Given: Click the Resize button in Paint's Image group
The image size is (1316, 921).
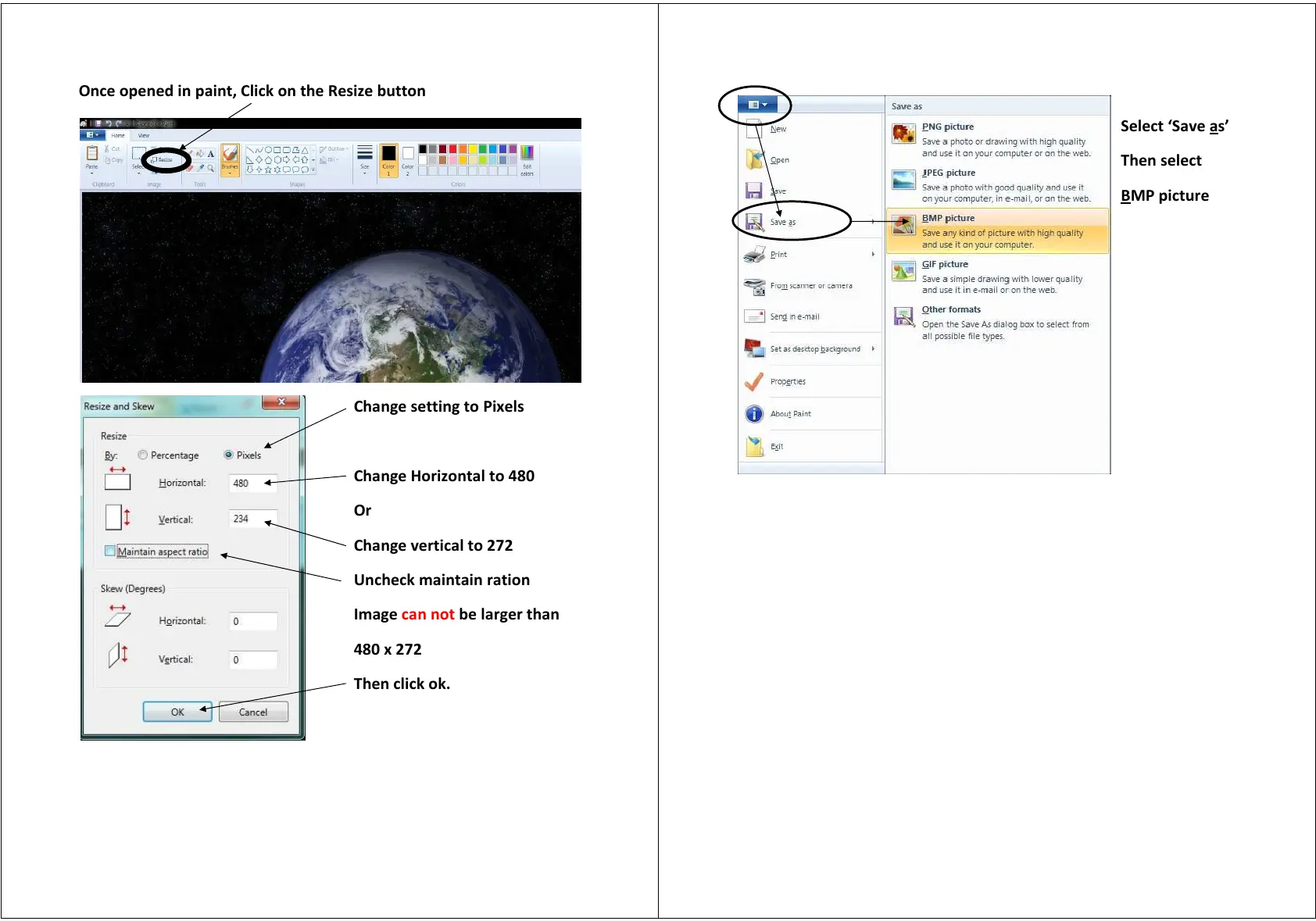Looking at the screenshot, I should [x=161, y=160].
